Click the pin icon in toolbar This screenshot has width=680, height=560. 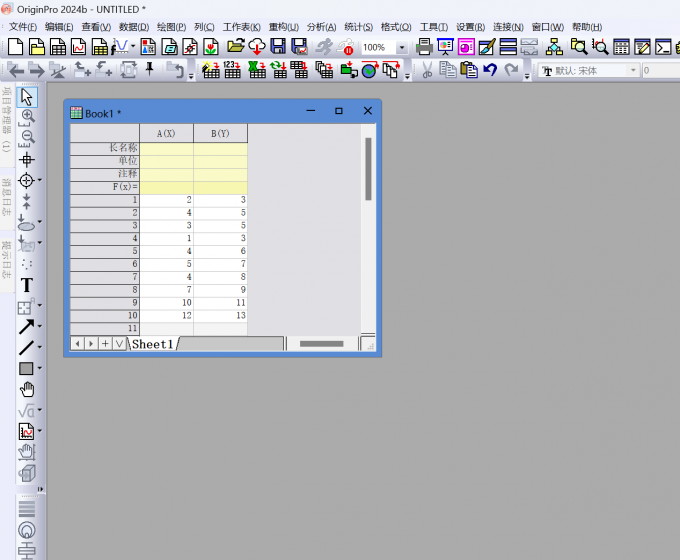(150, 69)
